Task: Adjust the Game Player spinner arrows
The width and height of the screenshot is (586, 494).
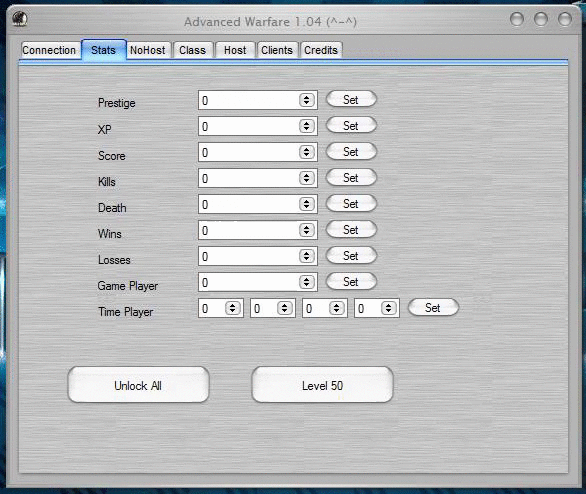Action: [306, 282]
